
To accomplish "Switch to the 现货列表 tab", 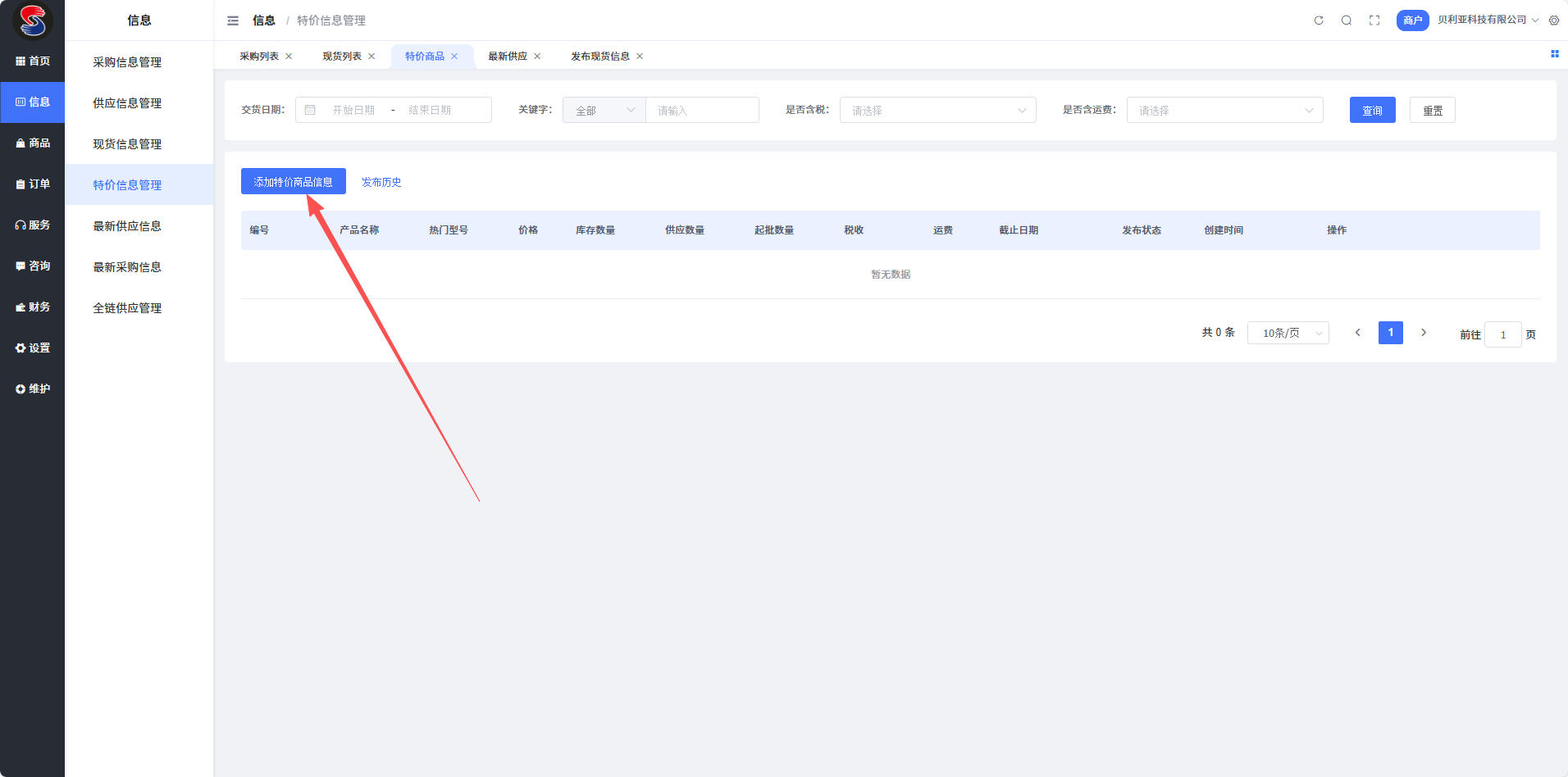I will pos(342,57).
